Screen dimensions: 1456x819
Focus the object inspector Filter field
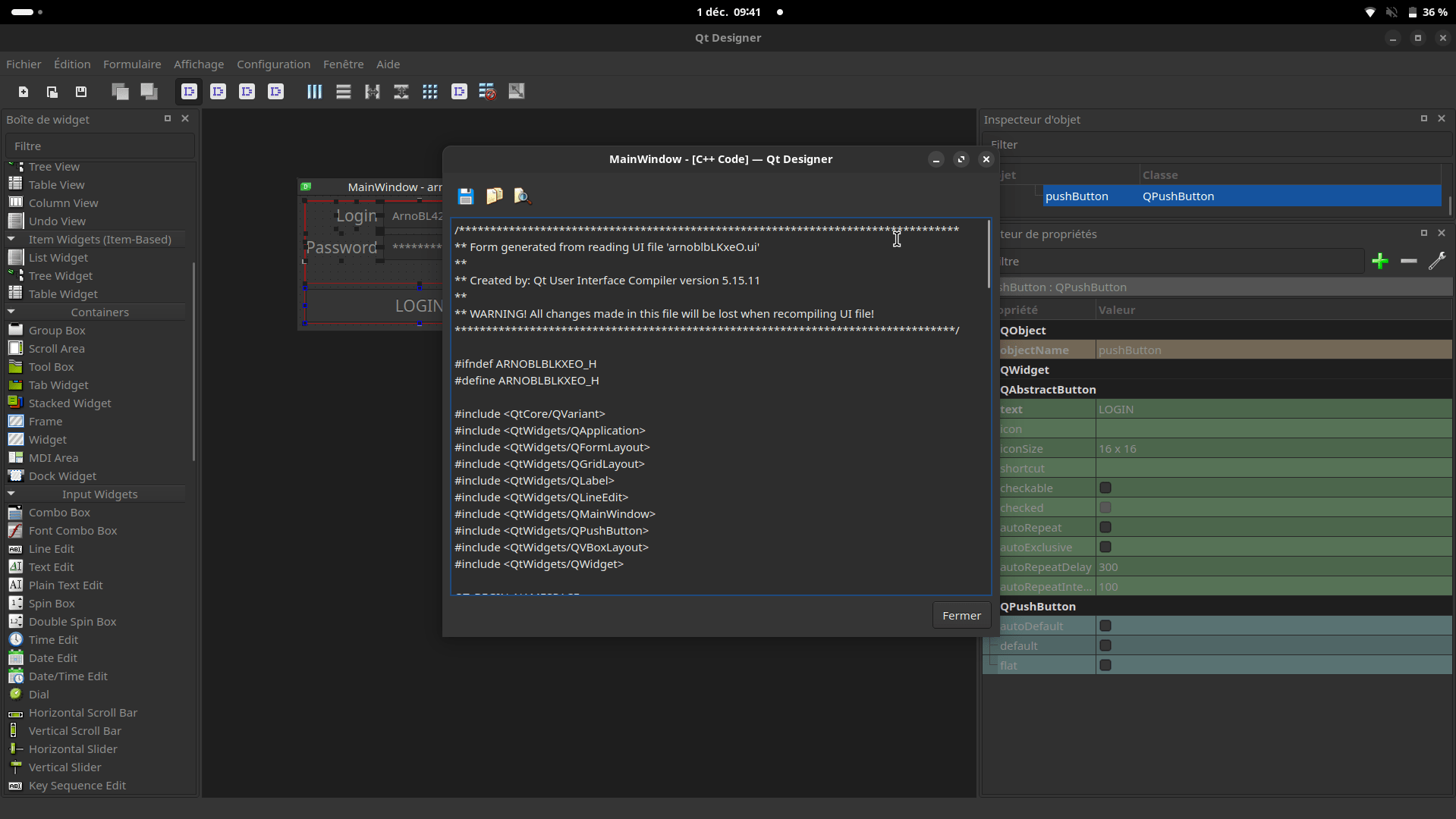point(1219,145)
